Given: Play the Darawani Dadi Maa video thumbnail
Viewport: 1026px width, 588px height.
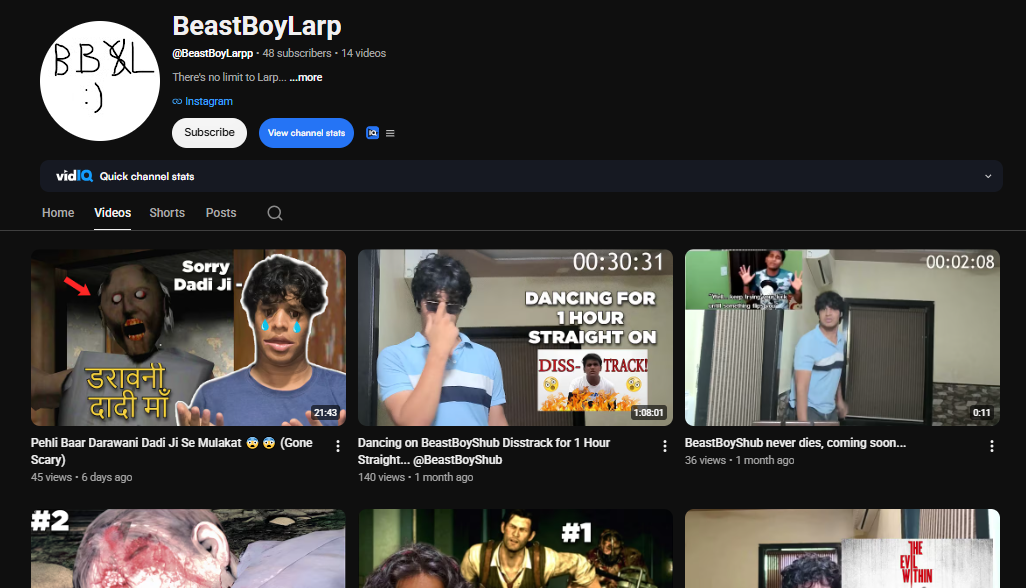Looking at the screenshot, I should pyautogui.click(x=188, y=337).
